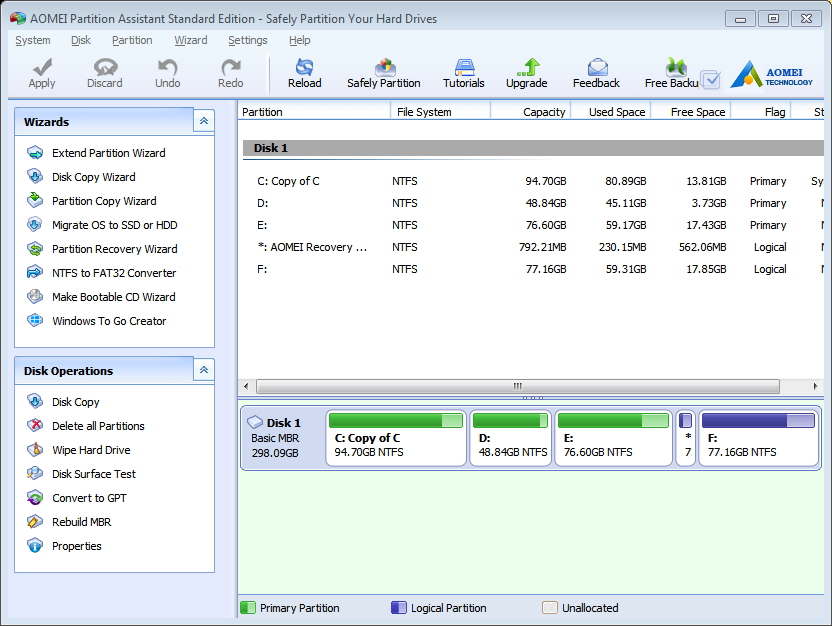Click the horizontal scrollbar right arrow
Viewport: 832px width, 626px height.
click(816, 386)
